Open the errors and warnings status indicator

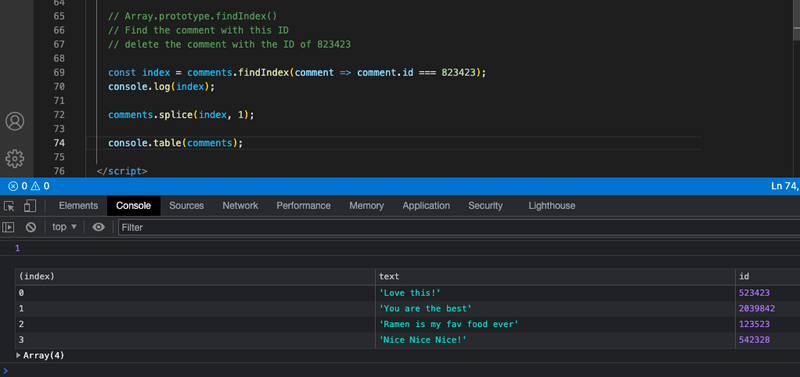coord(29,186)
